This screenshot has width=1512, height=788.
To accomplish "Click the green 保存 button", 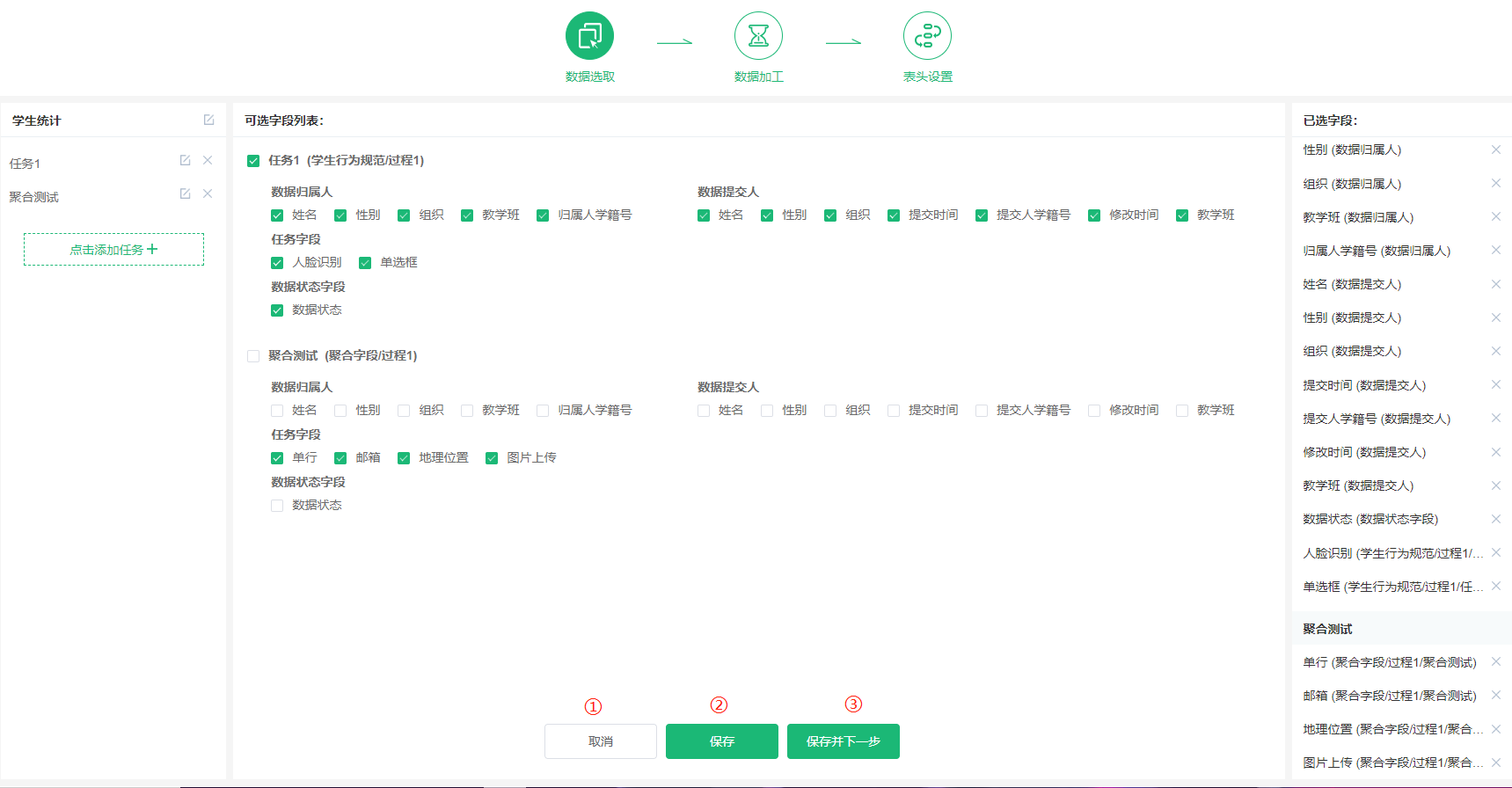I will tap(722, 741).
